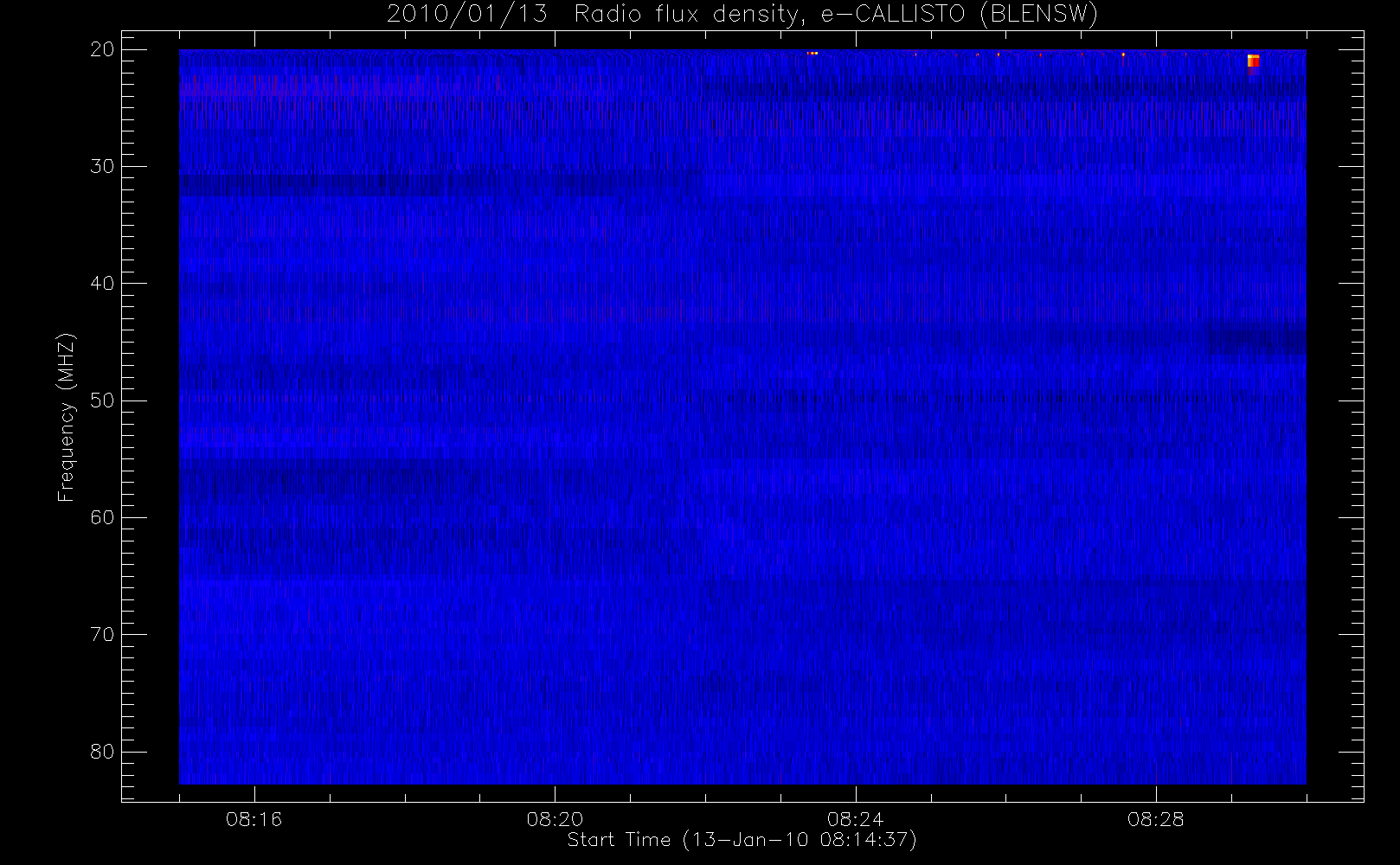
Task: Click the 30 frequency tick label
Action: pos(102,166)
